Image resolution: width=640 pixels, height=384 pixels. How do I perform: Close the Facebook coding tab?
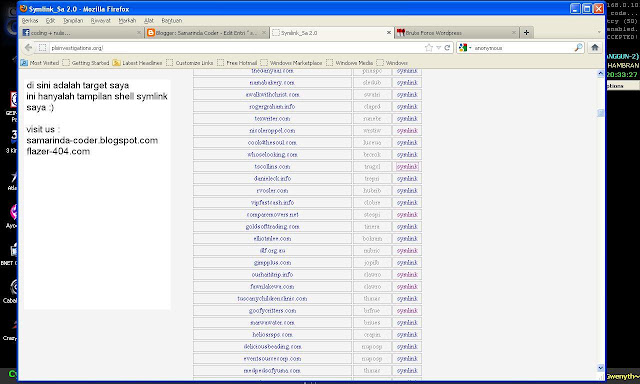click(x=139, y=33)
